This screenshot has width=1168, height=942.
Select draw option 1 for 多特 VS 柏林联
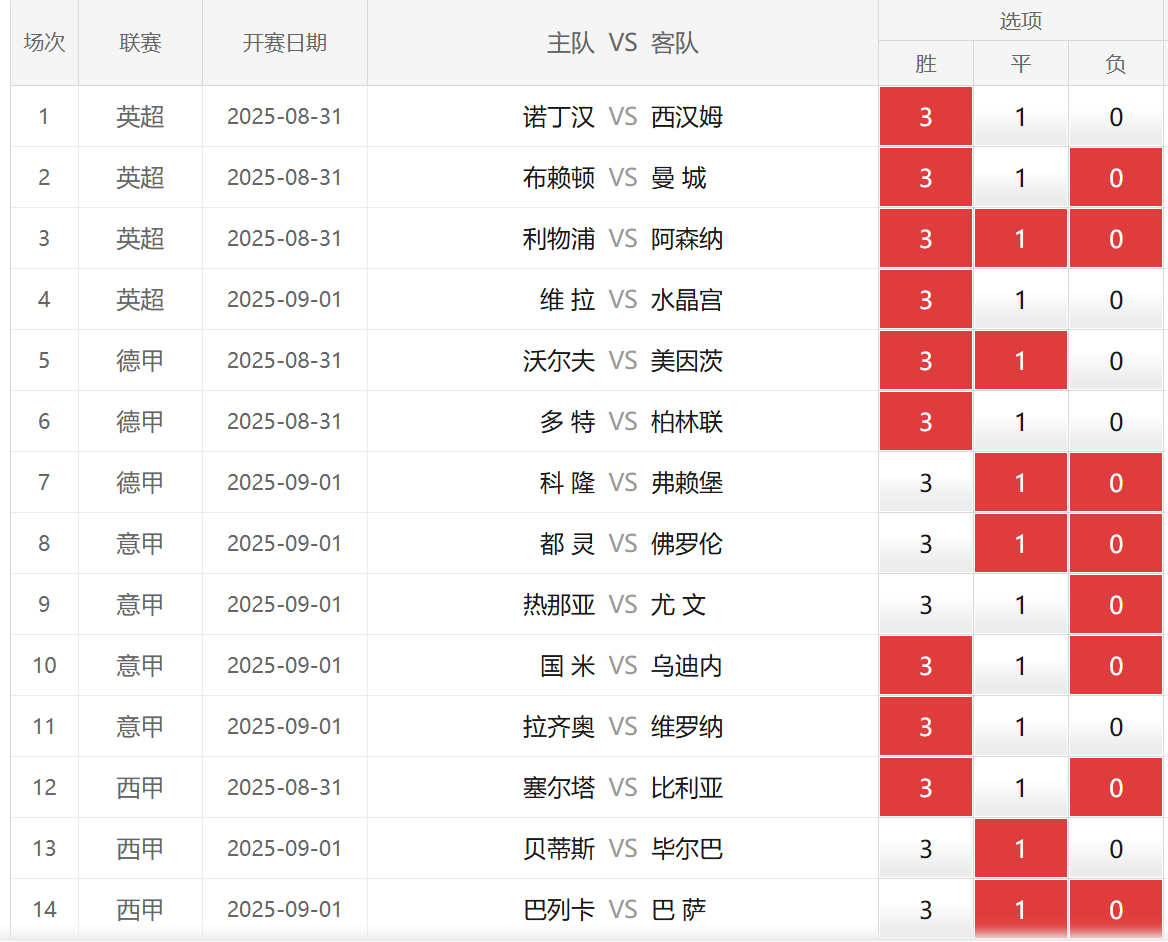[1021, 422]
